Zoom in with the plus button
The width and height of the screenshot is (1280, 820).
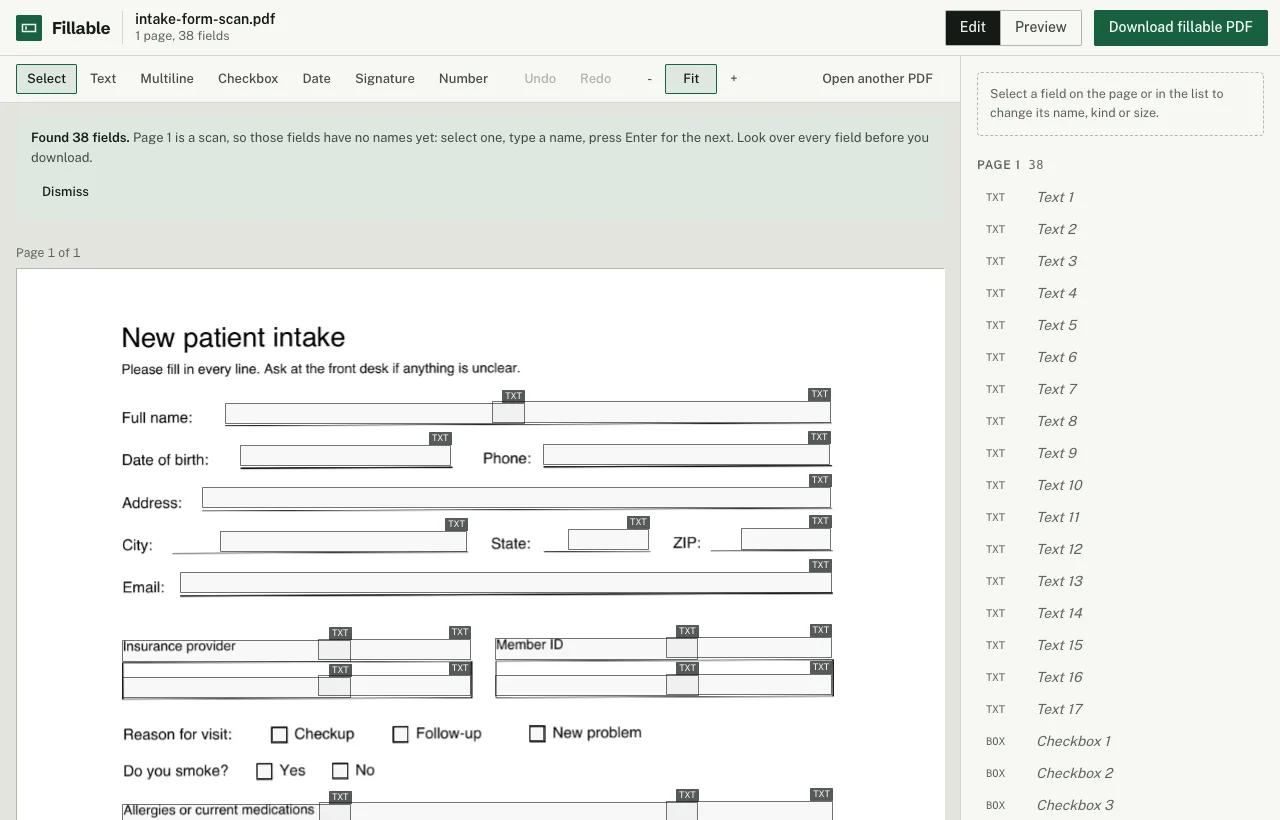[733, 79]
